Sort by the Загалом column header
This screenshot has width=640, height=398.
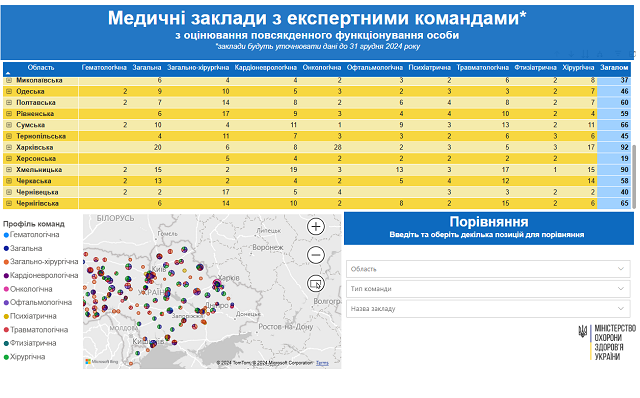click(613, 68)
